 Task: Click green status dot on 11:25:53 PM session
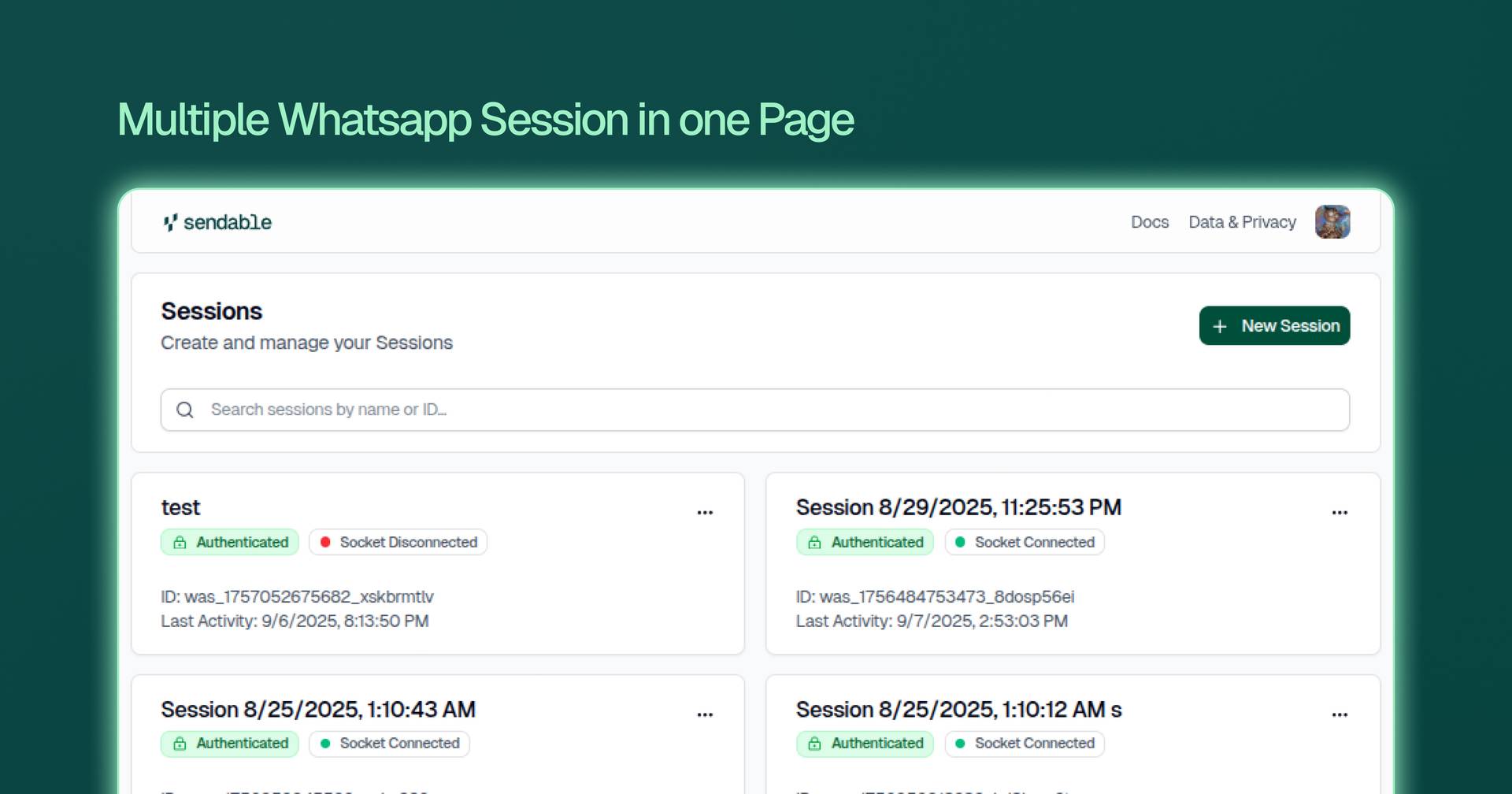coord(960,542)
